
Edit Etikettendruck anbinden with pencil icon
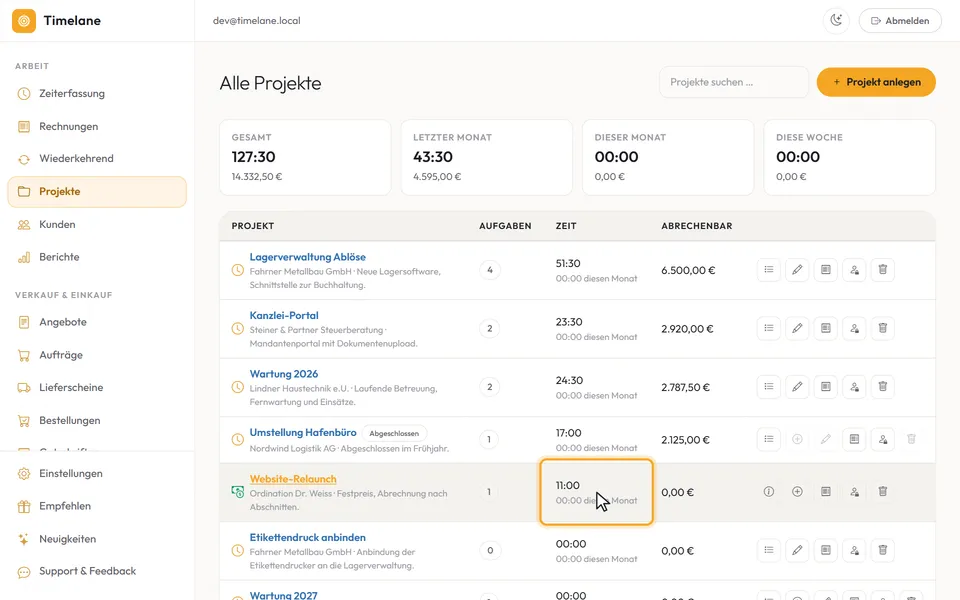pyautogui.click(x=797, y=550)
